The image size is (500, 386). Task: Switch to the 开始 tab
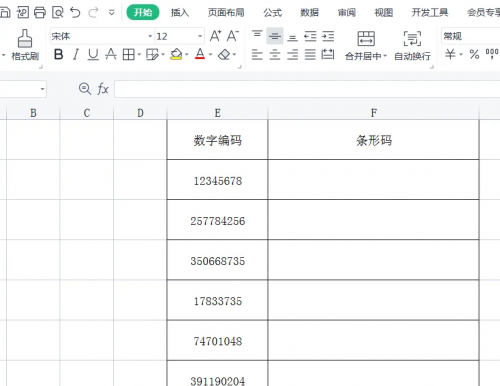click(x=143, y=13)
